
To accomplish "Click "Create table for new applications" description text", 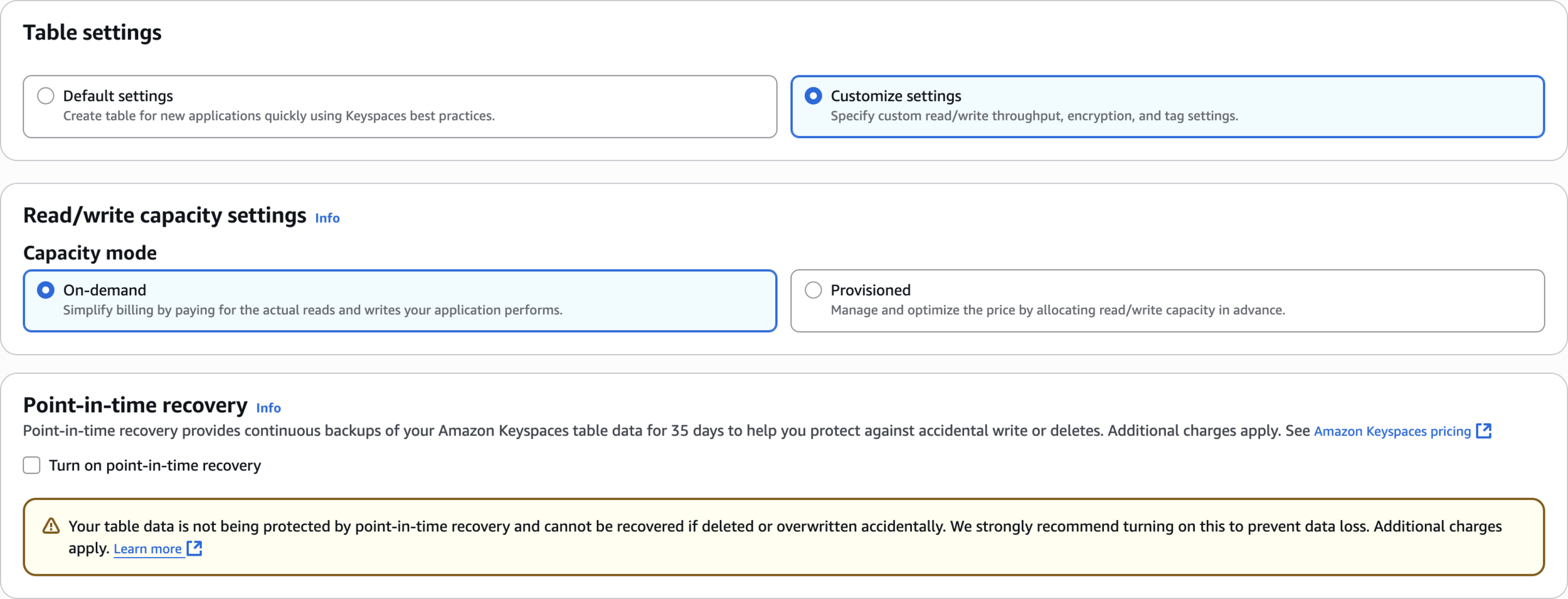I will 279,116.
